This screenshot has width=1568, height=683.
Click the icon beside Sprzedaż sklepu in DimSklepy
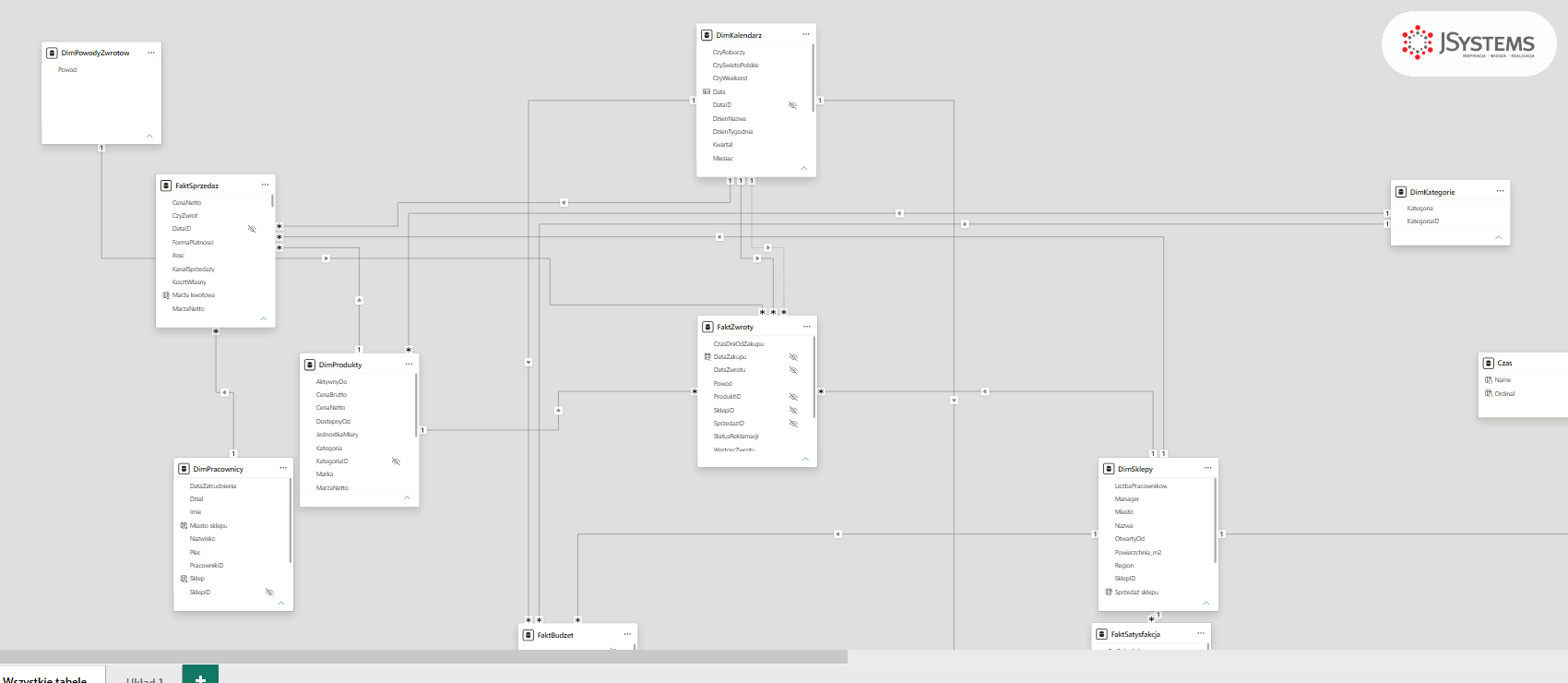[1109, 592]
